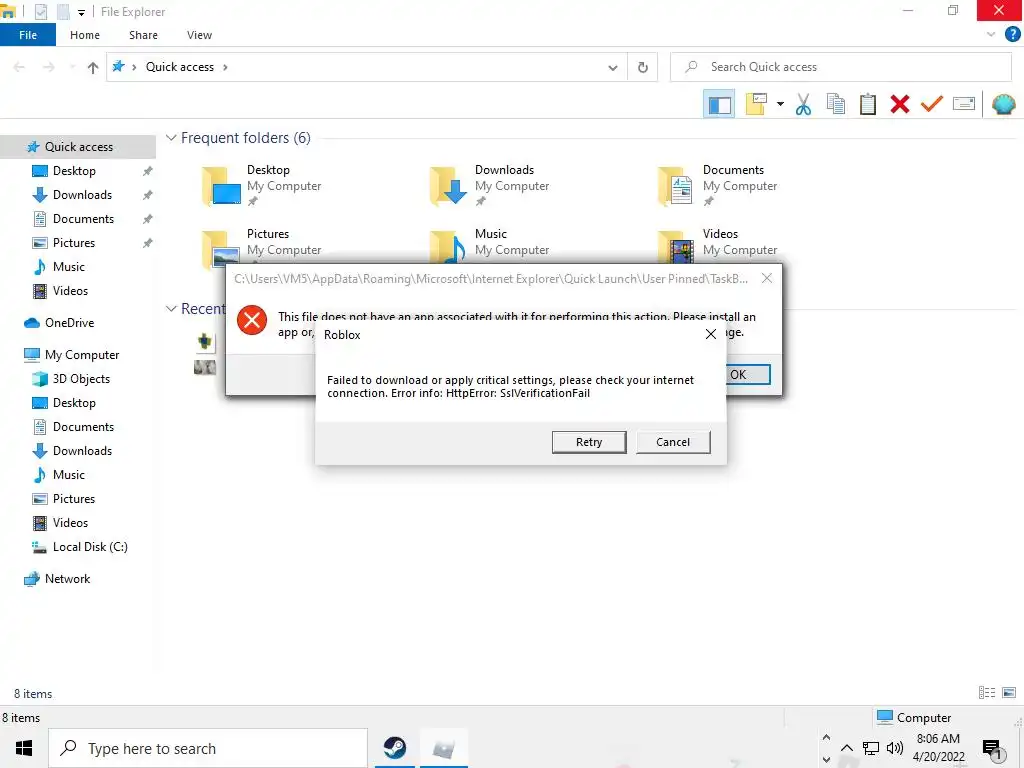Screen dimensions: 1024x768
Task: Go up one folder level
Action: pyautogui.click(x=93, y=67)
